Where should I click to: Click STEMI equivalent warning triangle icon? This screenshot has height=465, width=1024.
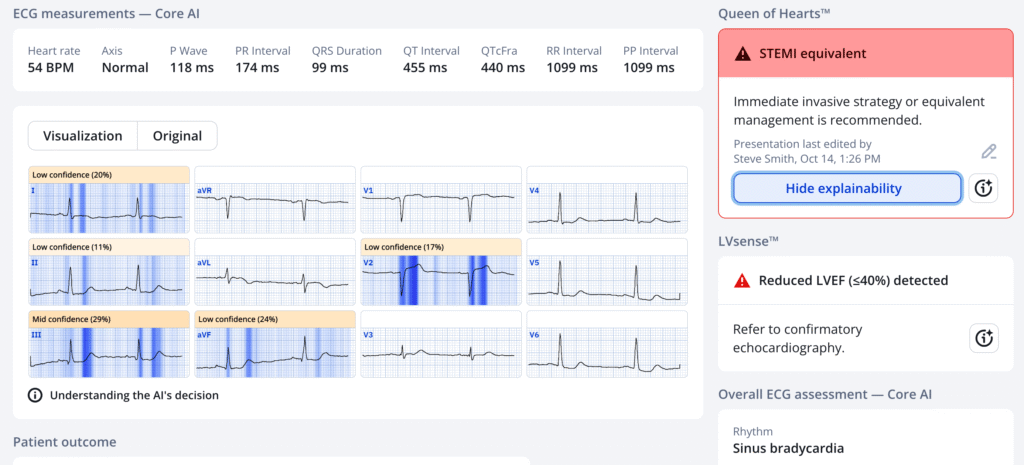click(x=741, y=54)
